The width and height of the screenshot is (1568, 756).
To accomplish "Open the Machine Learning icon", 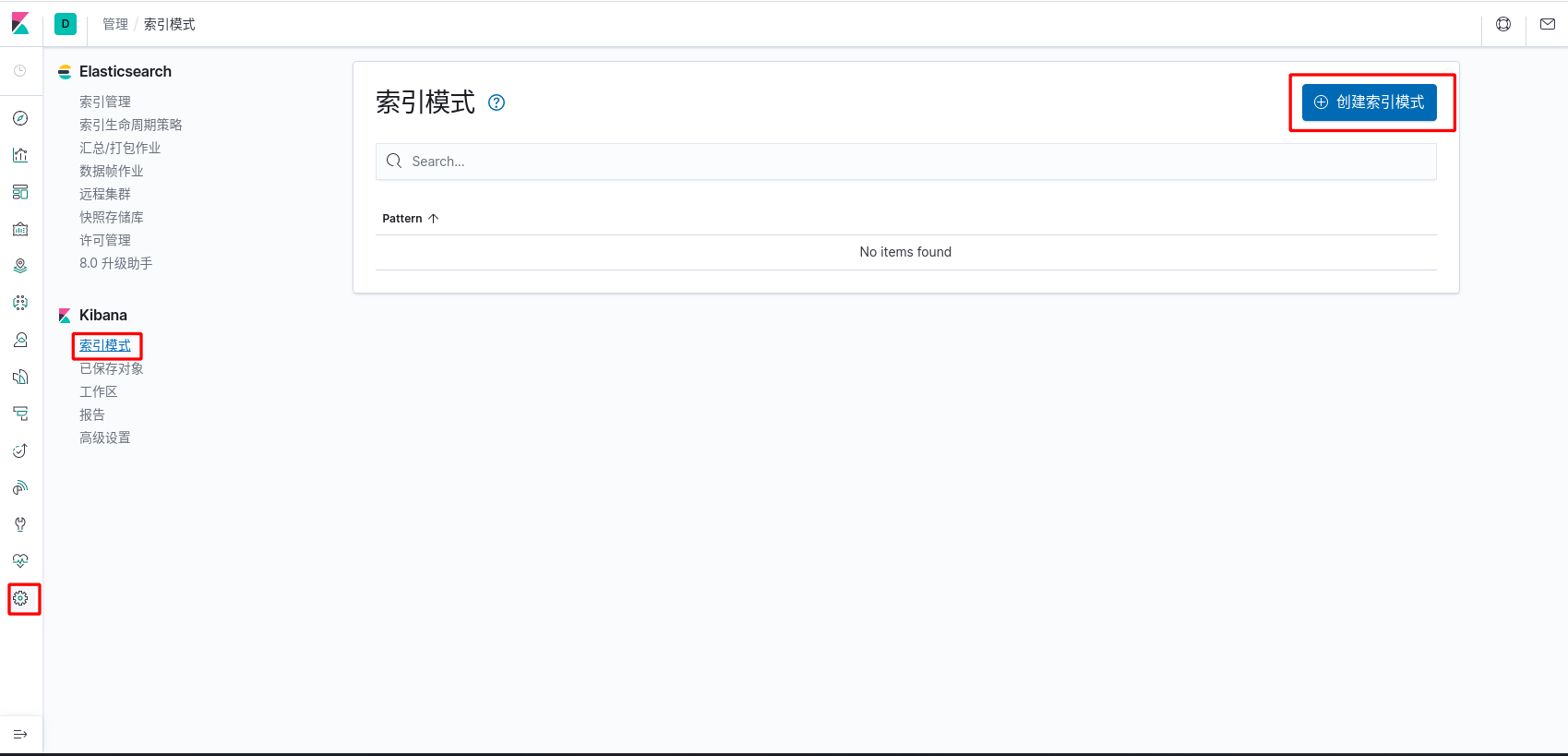I will 20,303.
